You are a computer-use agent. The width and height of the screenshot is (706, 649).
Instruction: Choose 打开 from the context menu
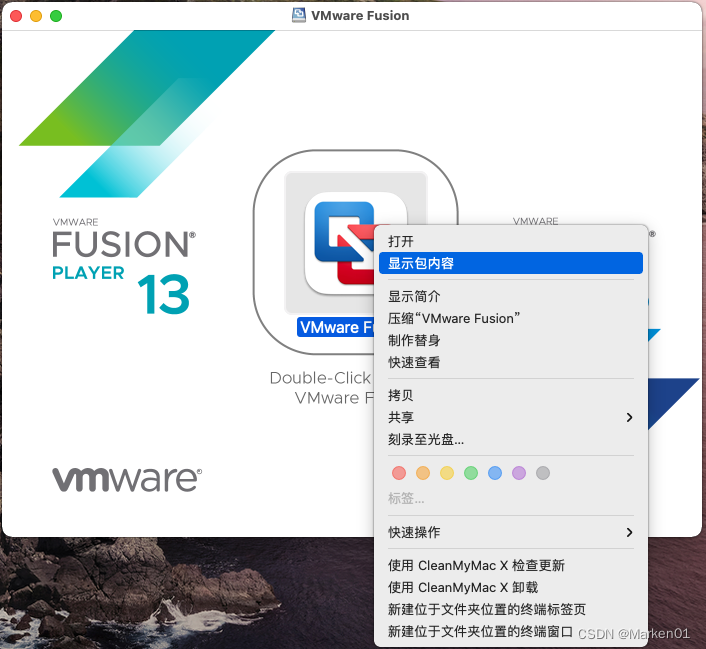[511, 241]
